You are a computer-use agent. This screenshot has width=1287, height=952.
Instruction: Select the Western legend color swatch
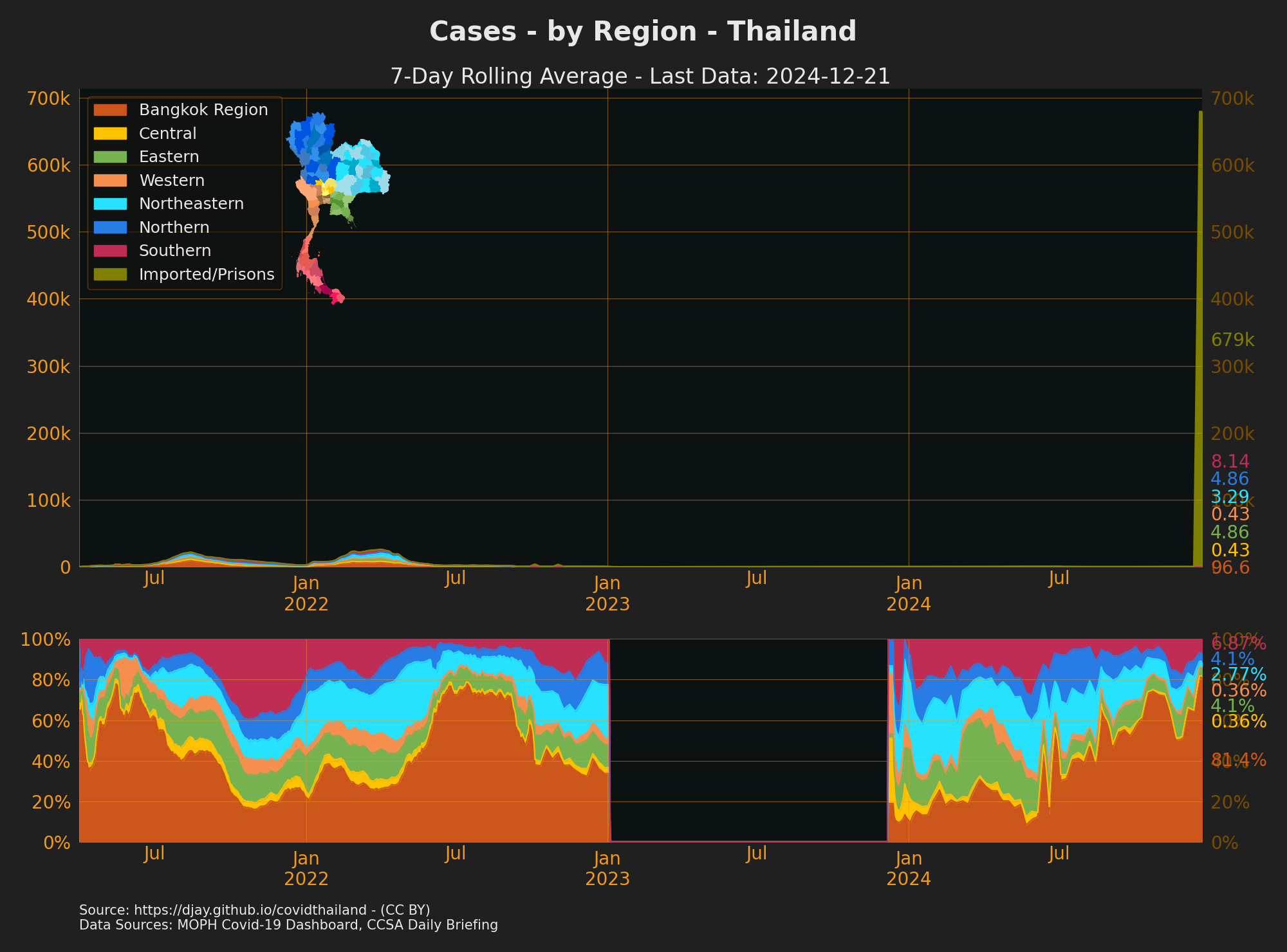(110, 181)
